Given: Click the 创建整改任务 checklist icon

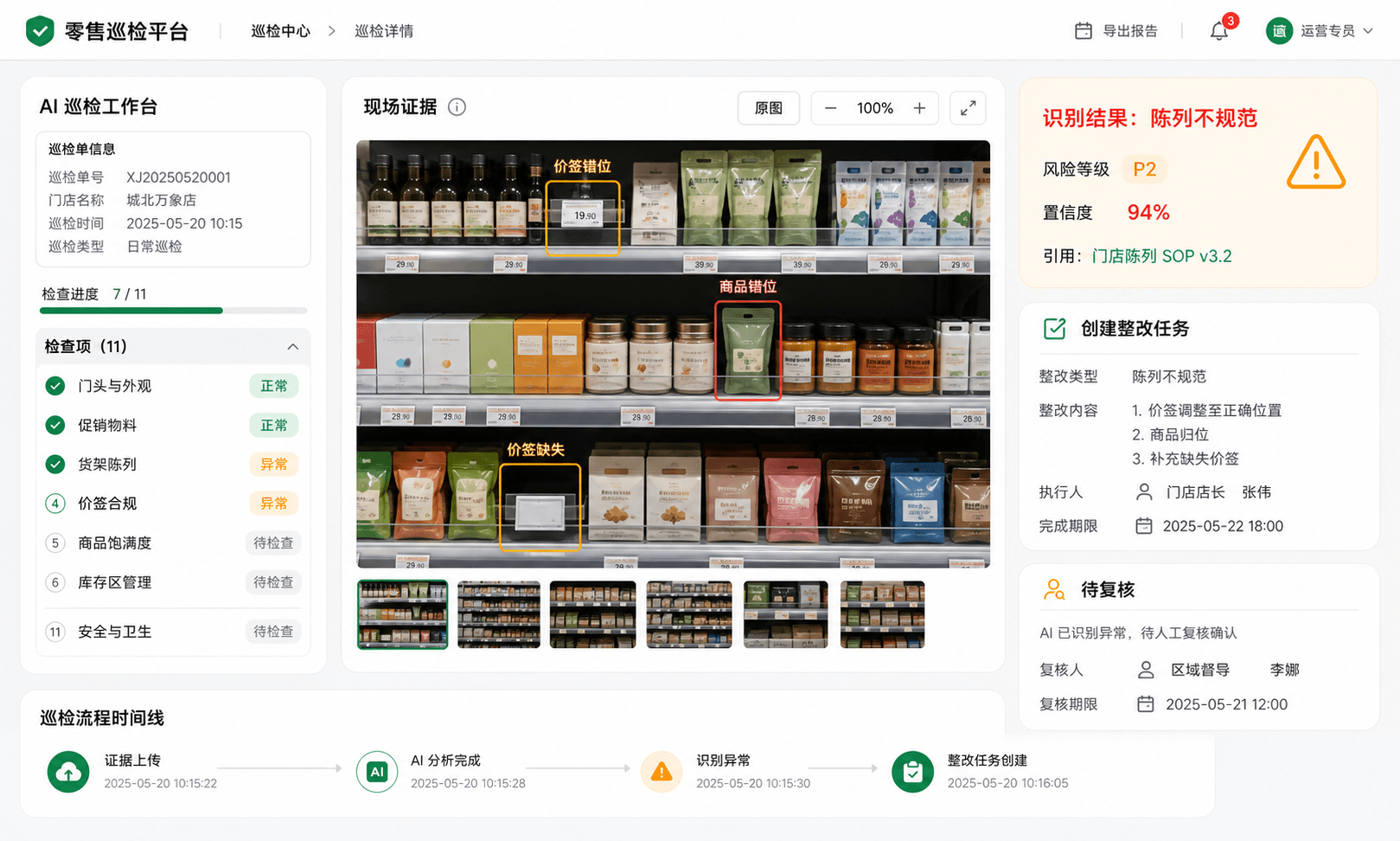Looking at the screenshot, I should click(1054, 328).
